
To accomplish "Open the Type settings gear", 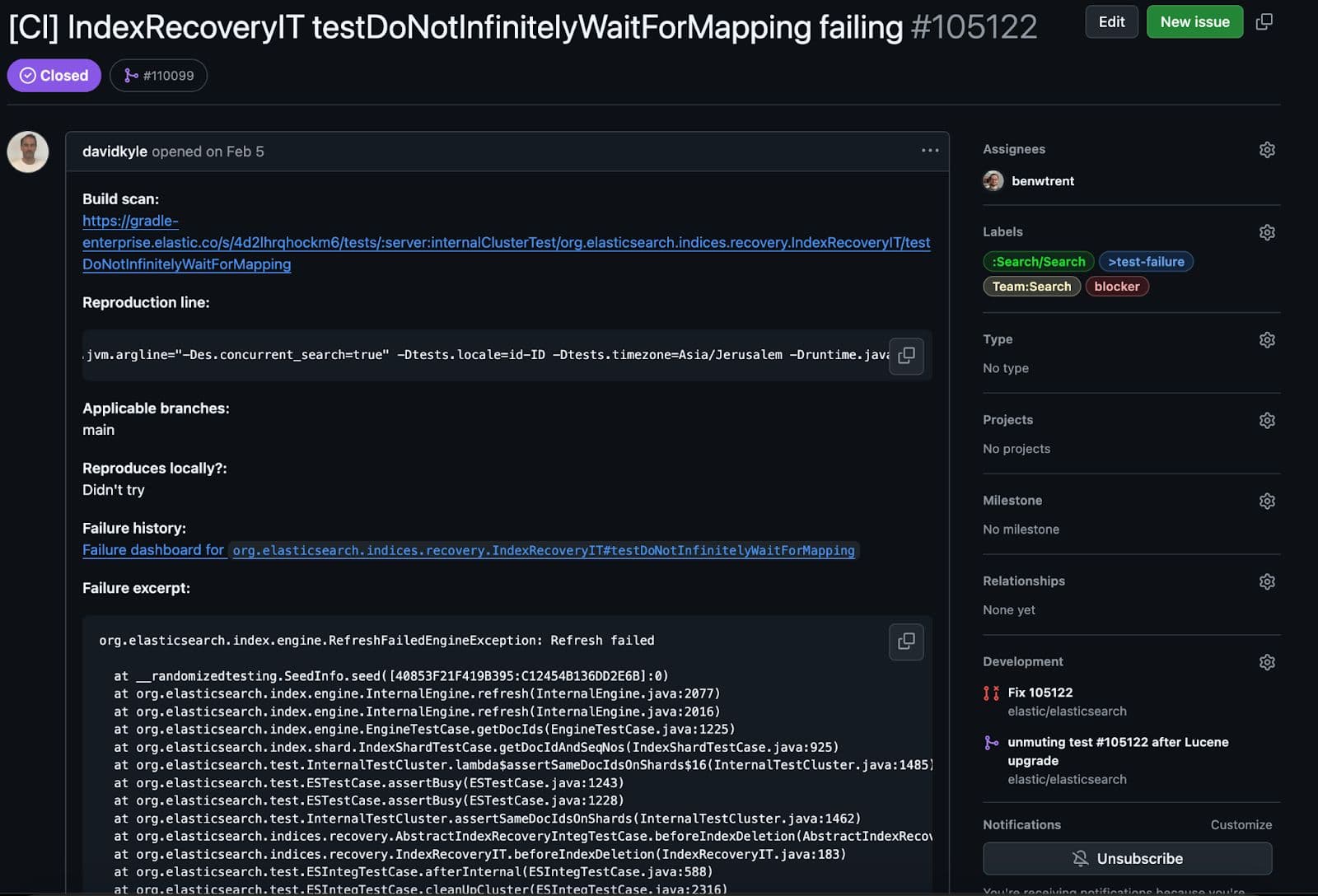I will [x=1266, y=339].
